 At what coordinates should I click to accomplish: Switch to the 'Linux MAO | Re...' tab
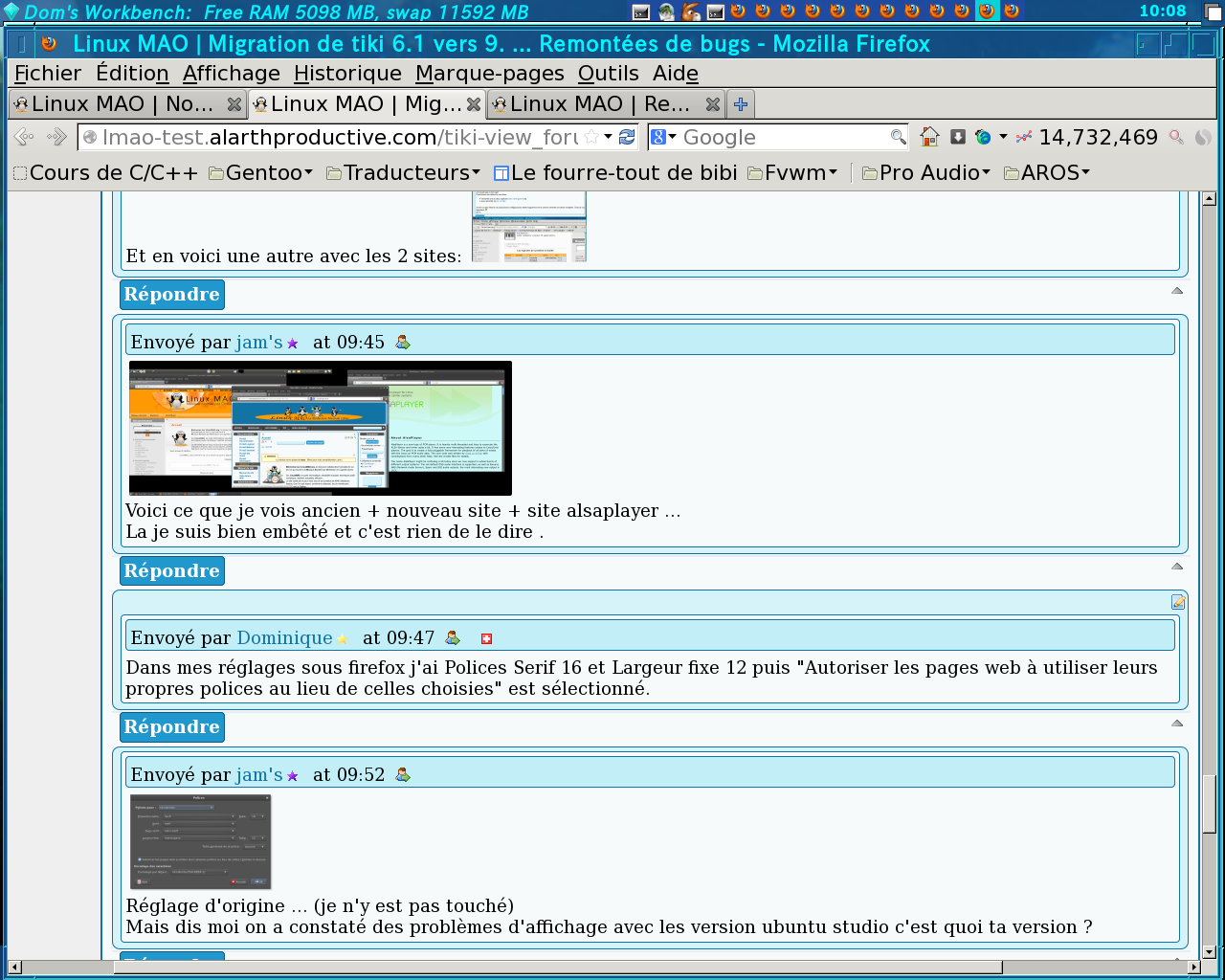point(606,103)
